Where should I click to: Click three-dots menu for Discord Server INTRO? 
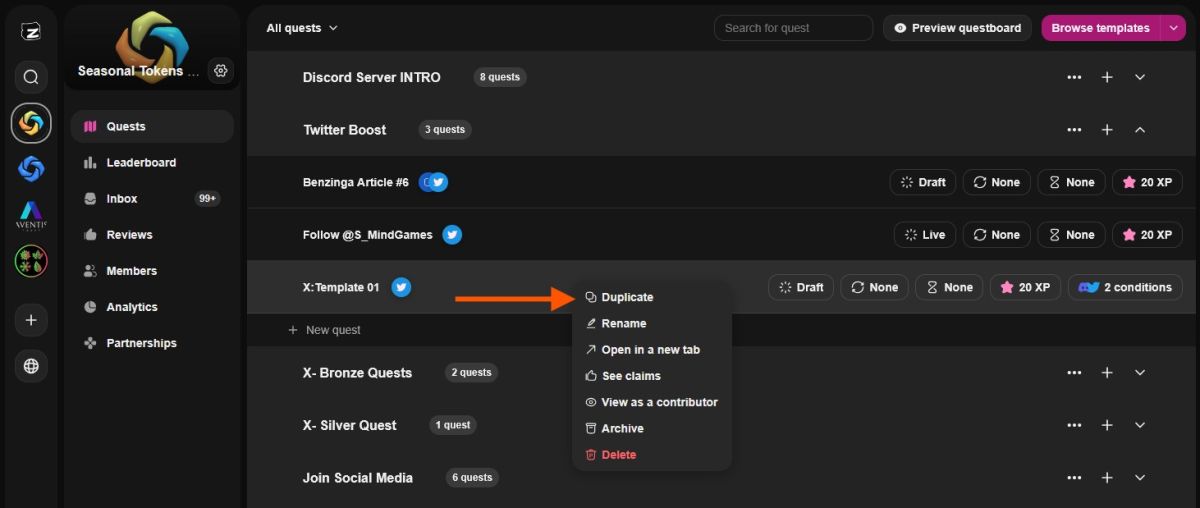coord(1074,77)
